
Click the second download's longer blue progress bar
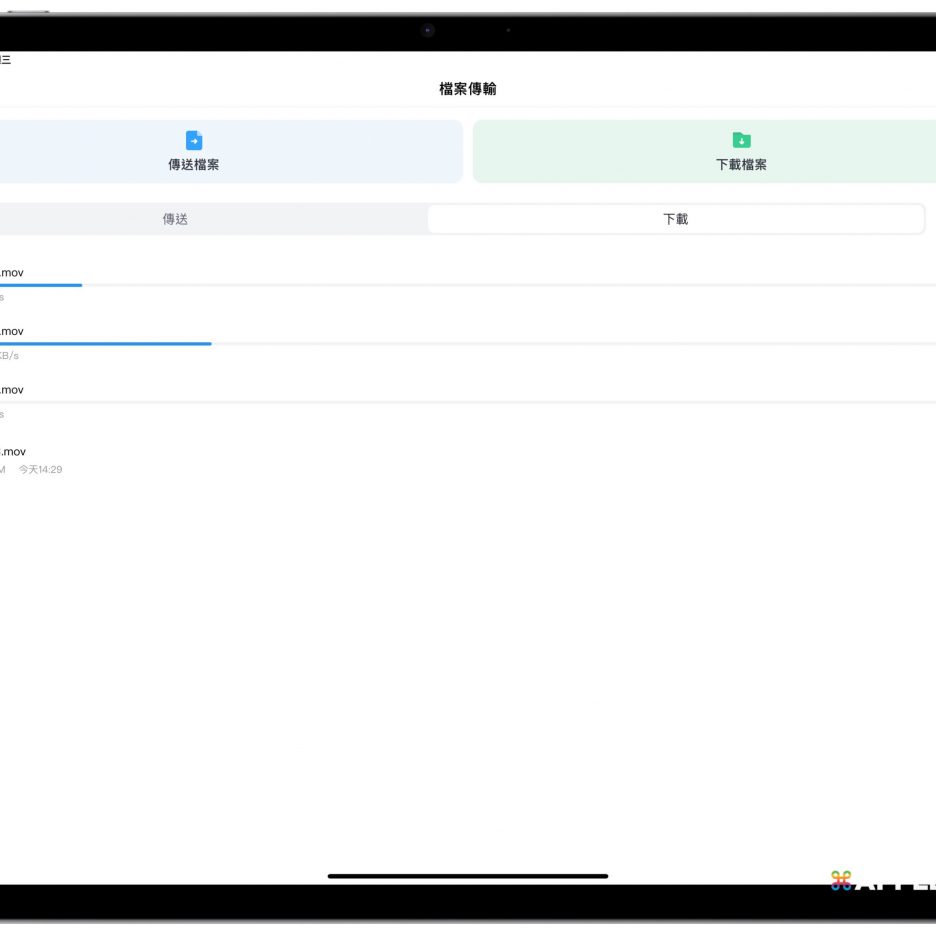tap(105, 343)
